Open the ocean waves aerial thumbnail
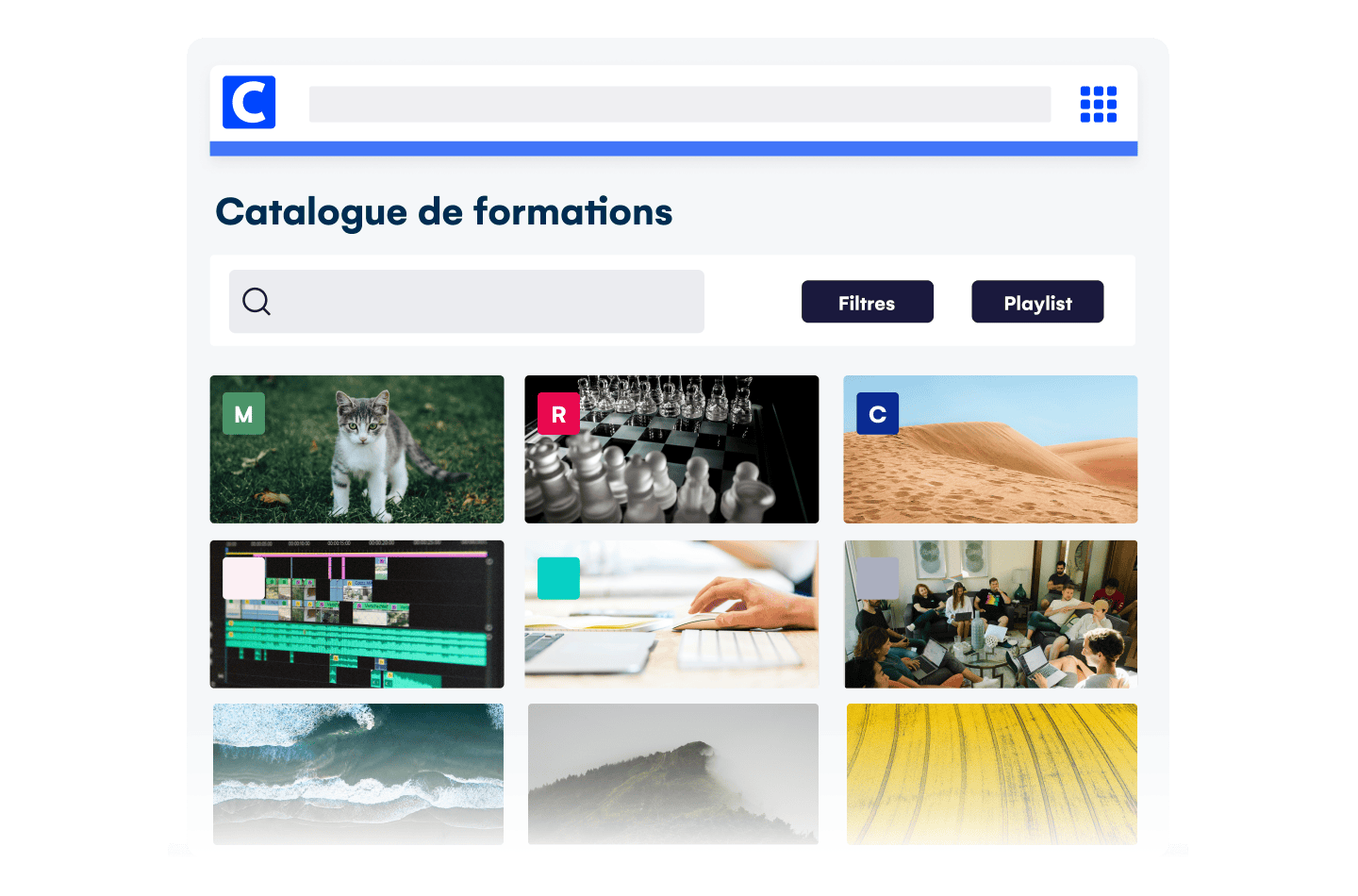1358x896 pixels. pyautogui.click(x=358, y=773)
